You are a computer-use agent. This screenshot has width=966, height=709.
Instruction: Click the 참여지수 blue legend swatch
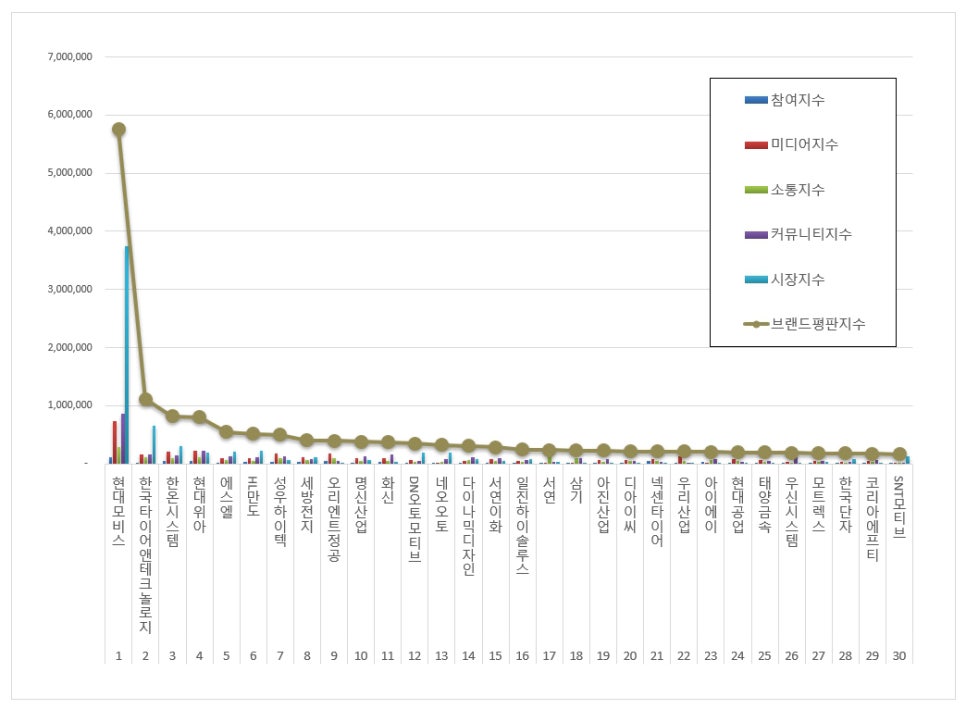pyautogui.click(x=756, y=100)
